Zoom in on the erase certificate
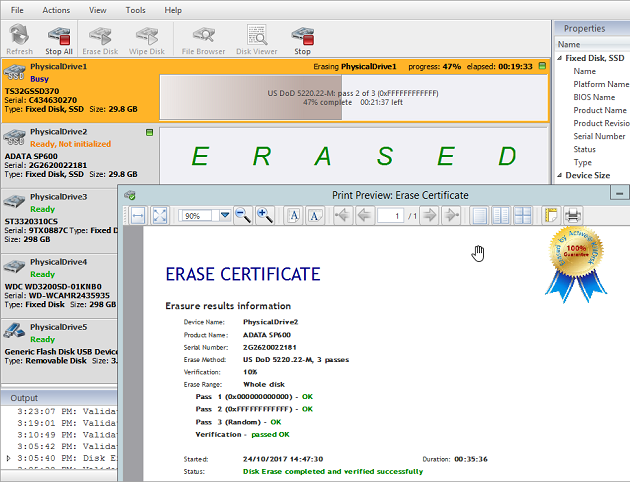 coord(265,215)
